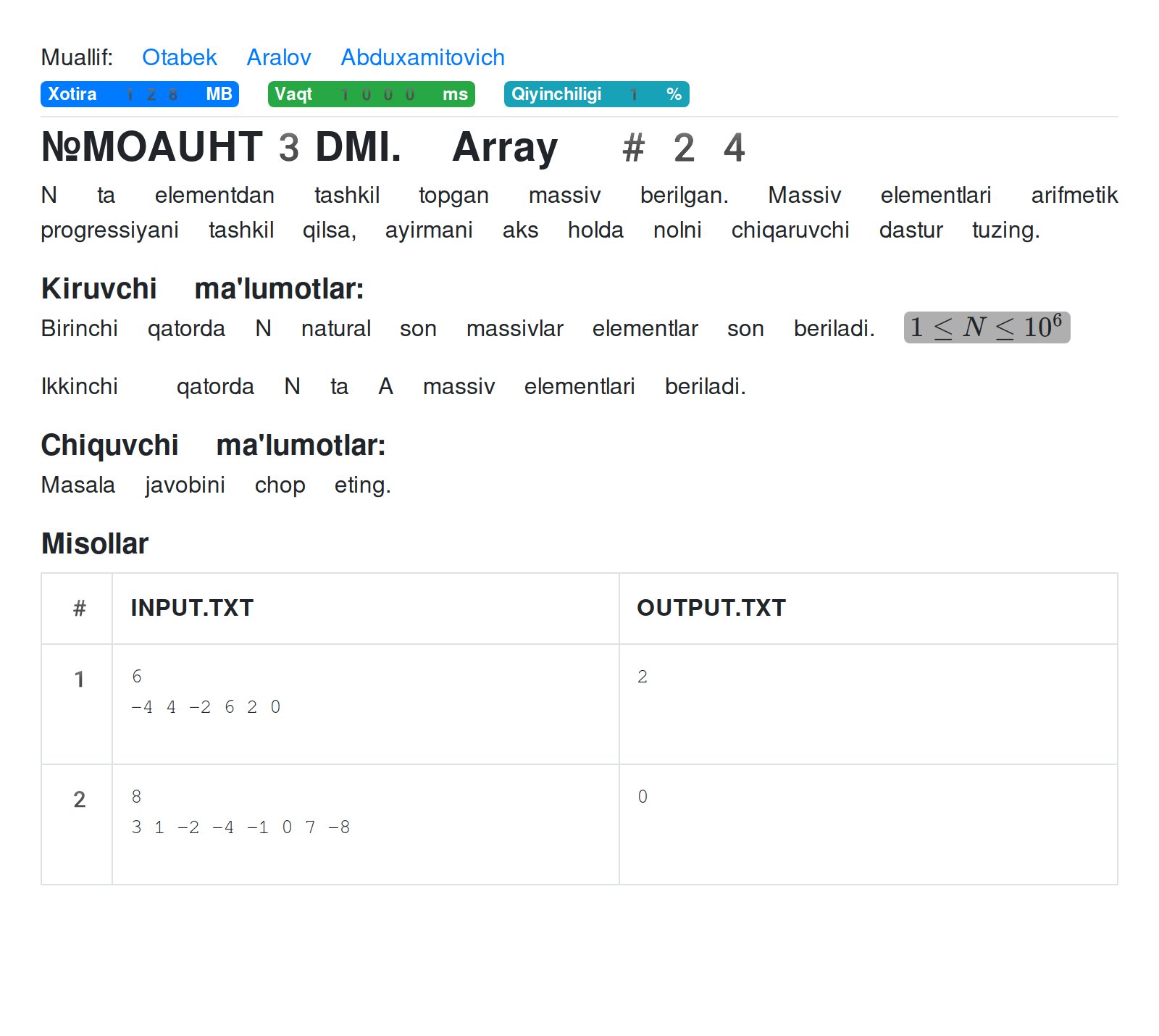Open author link Abduxamitovich
This screenshot has width=1159, height=1036.
[x=422, y=57]
